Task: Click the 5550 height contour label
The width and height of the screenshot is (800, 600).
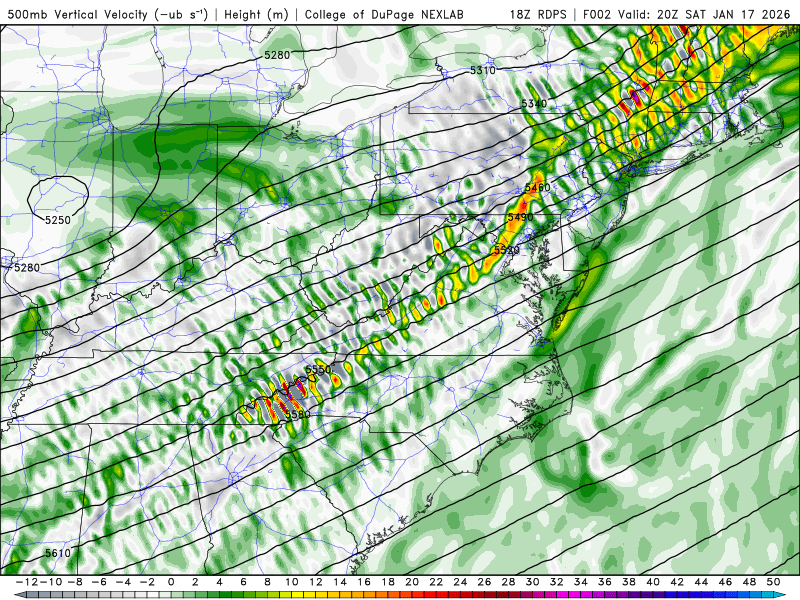Action: pos(318,370)
